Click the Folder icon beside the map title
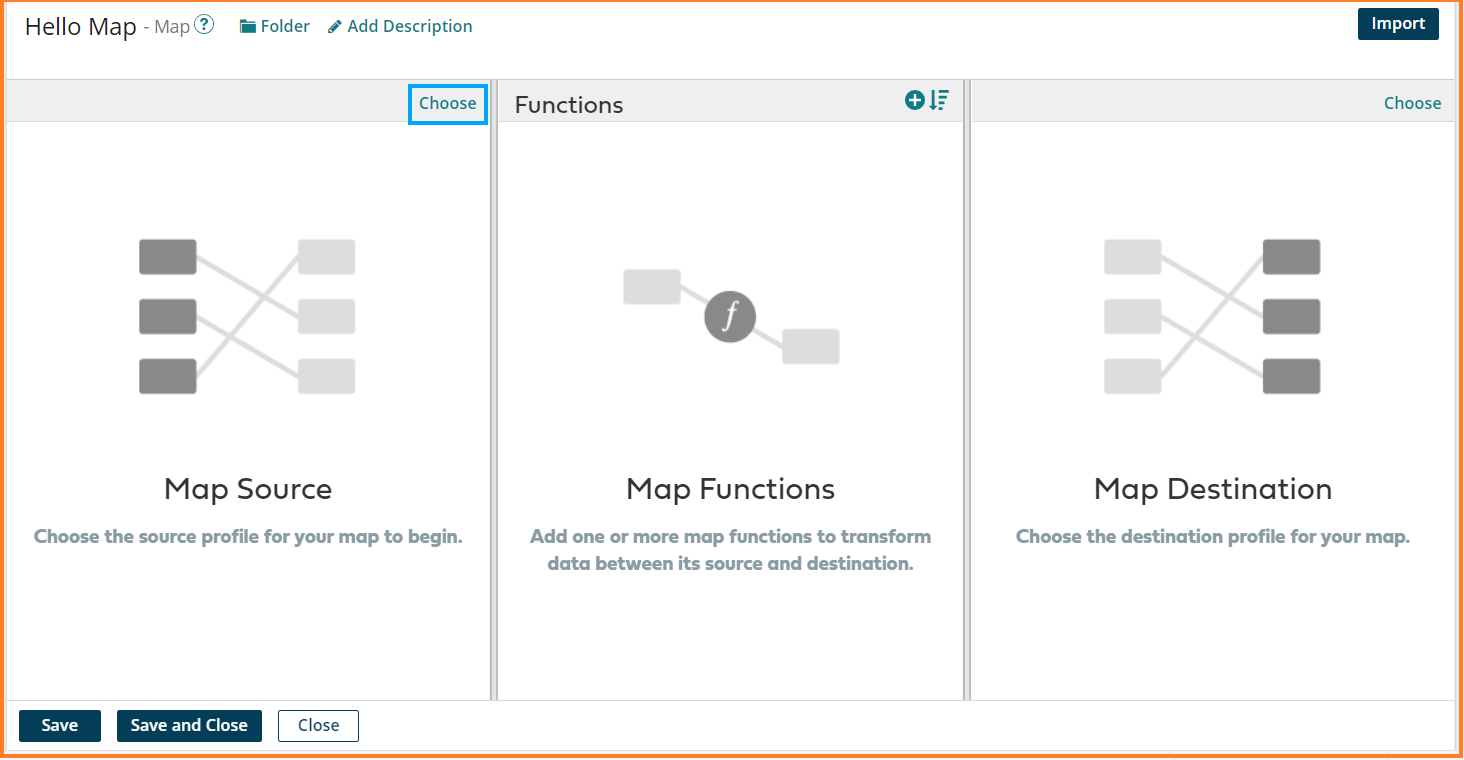 point(248,27)
